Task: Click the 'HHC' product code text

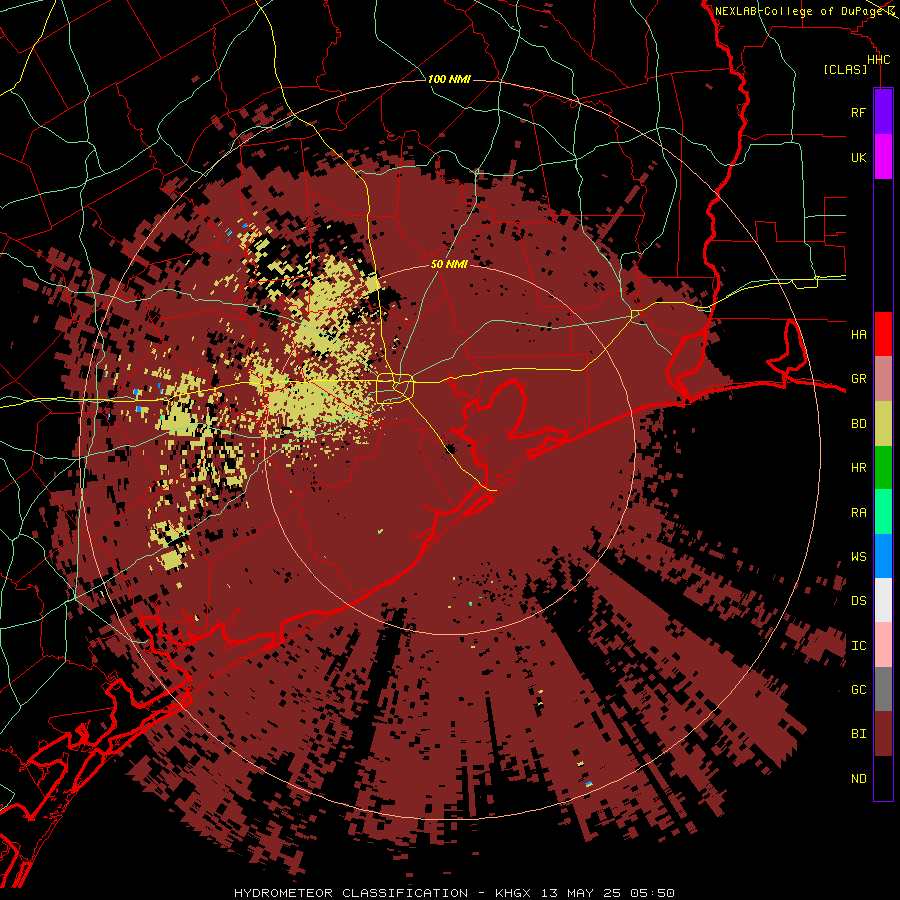Action: click(879, 60)
